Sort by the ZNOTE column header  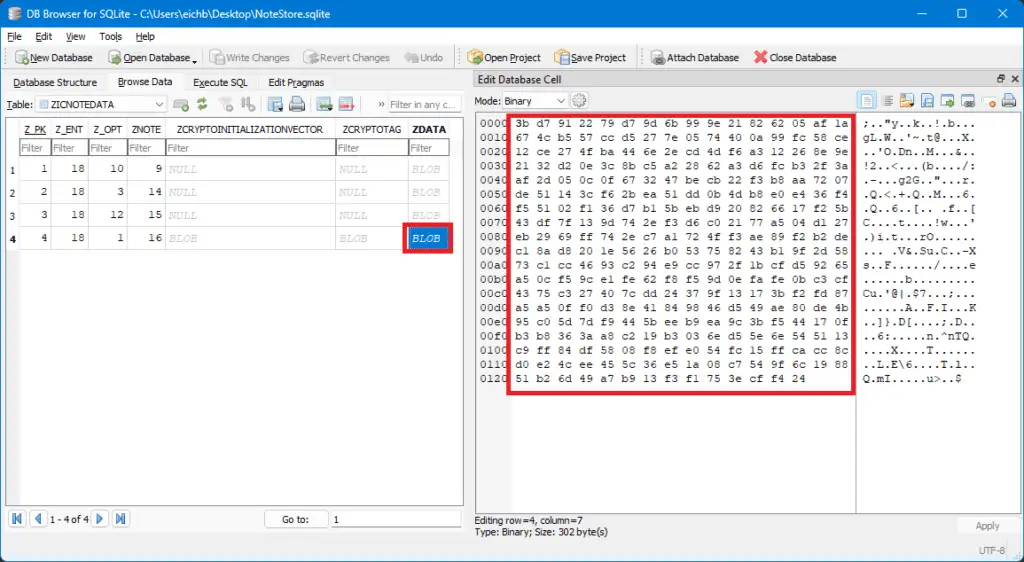point(146,129)
